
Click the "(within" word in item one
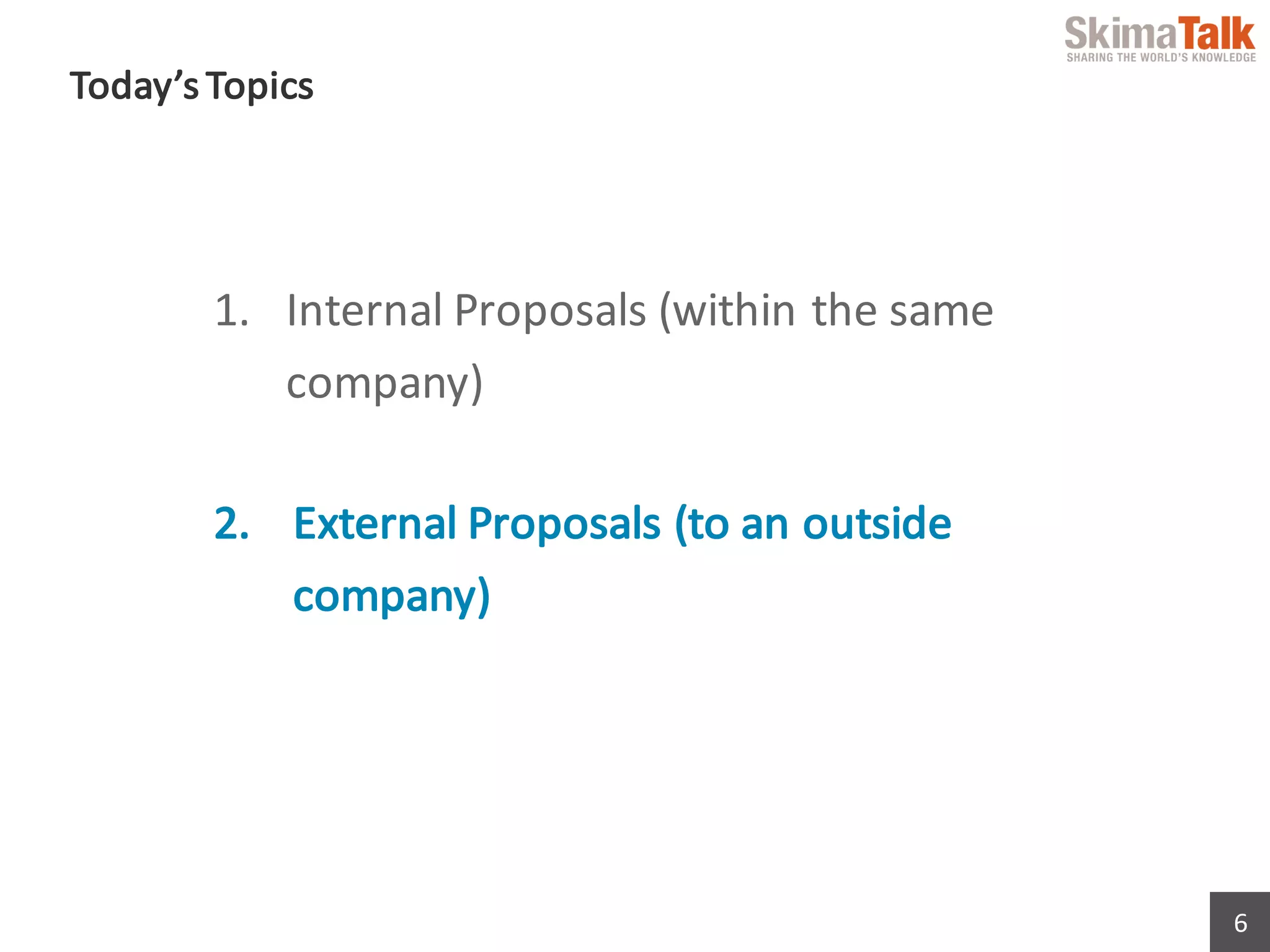pyautogui.click(x=727, y=311)
